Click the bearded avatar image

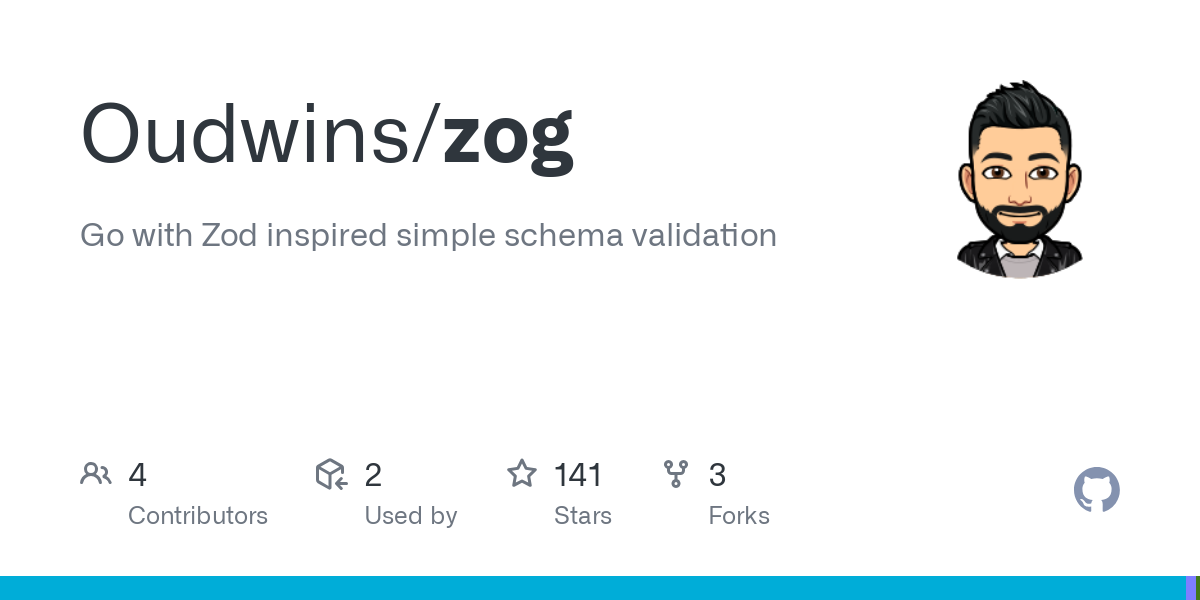1019,179
